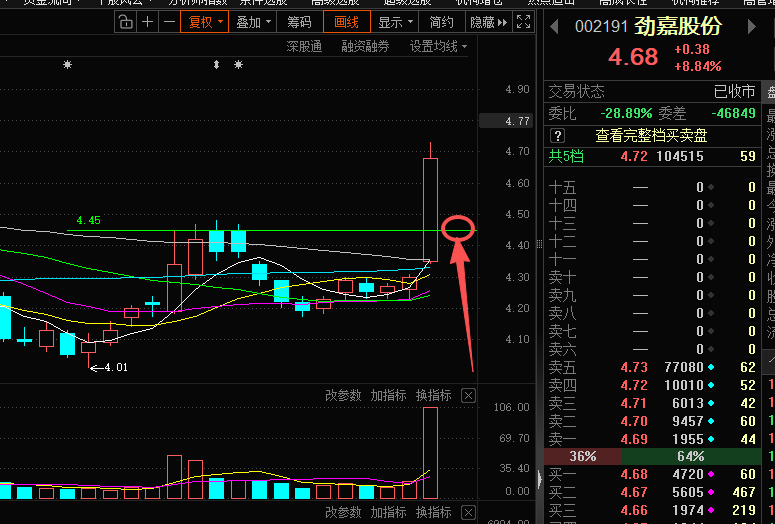Click 买二 price 4.67
Viewport: 775px width, 524px height.
[x=634, y=492]
